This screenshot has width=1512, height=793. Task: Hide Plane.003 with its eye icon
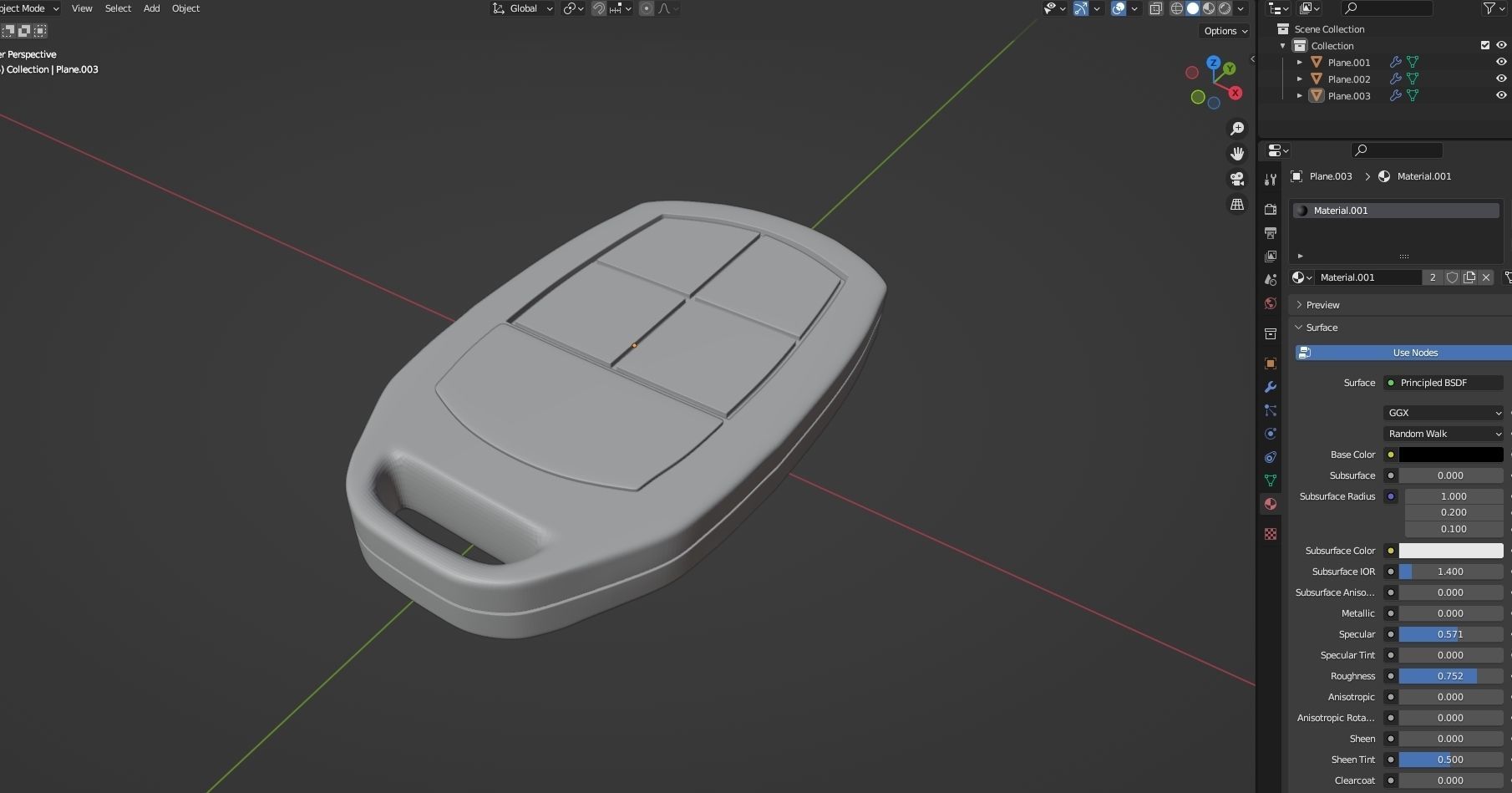coord(1501,95)
